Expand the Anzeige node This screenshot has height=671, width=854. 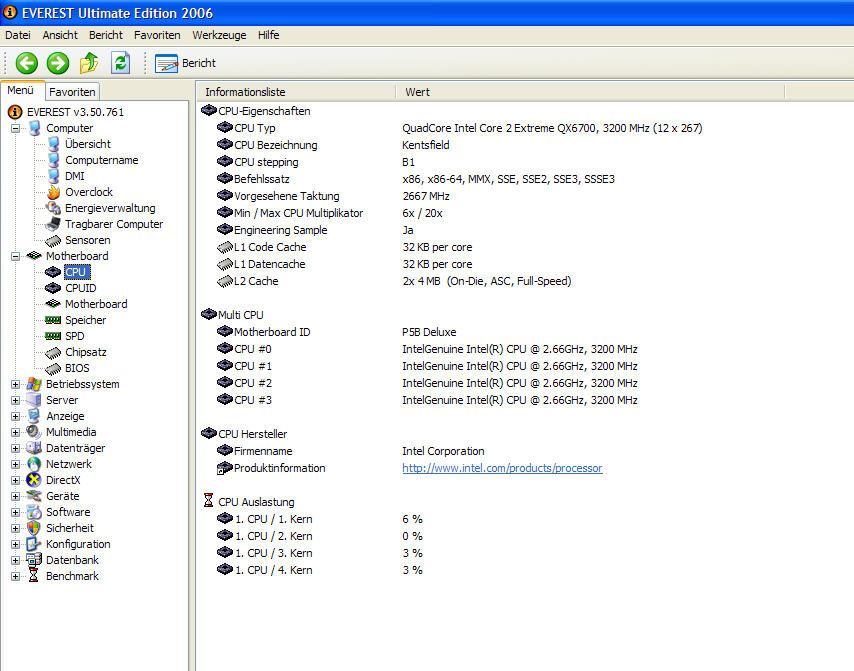(x=15, y=417)
